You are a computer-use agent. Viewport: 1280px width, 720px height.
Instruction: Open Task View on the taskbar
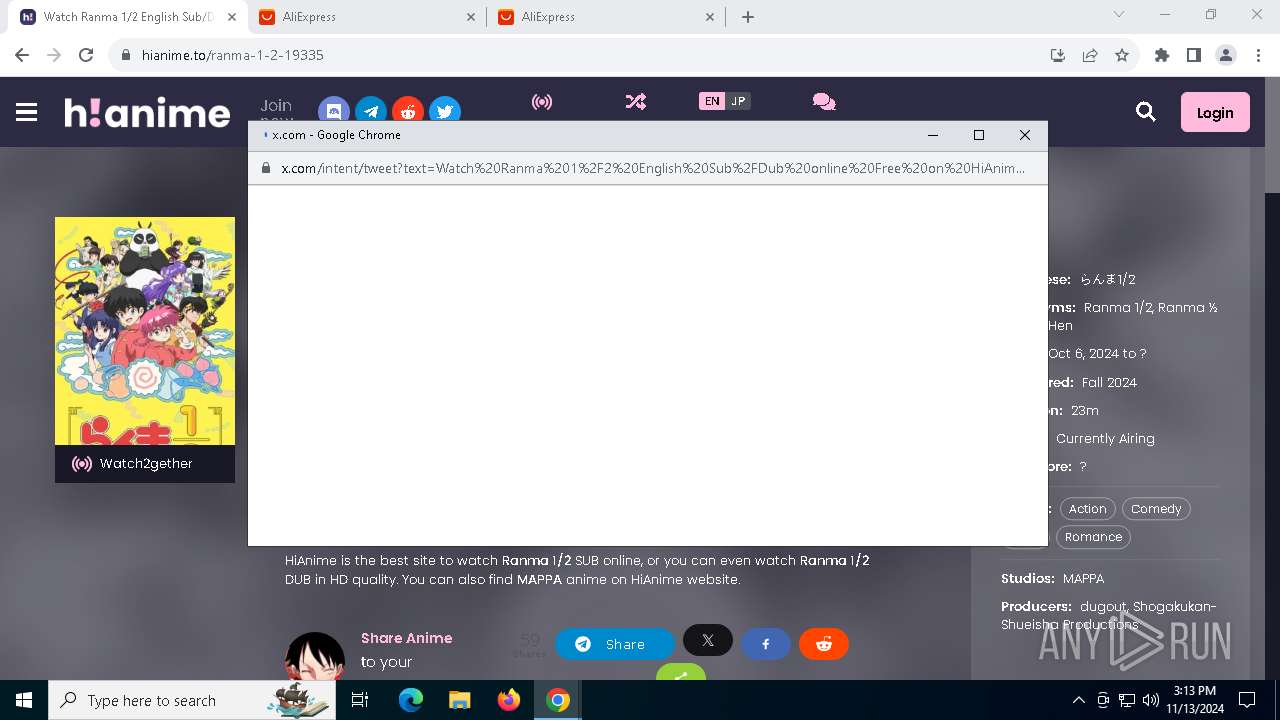click(x=361, y=700)
